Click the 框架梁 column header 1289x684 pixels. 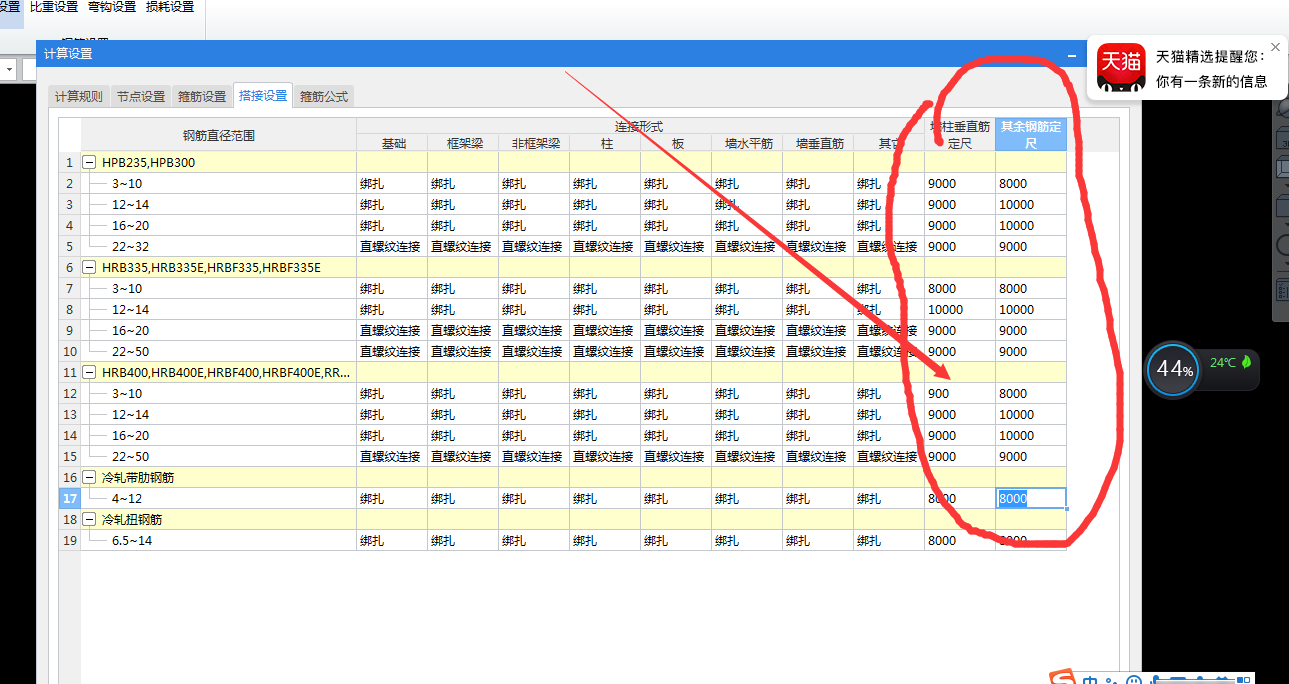coord(464,144)
